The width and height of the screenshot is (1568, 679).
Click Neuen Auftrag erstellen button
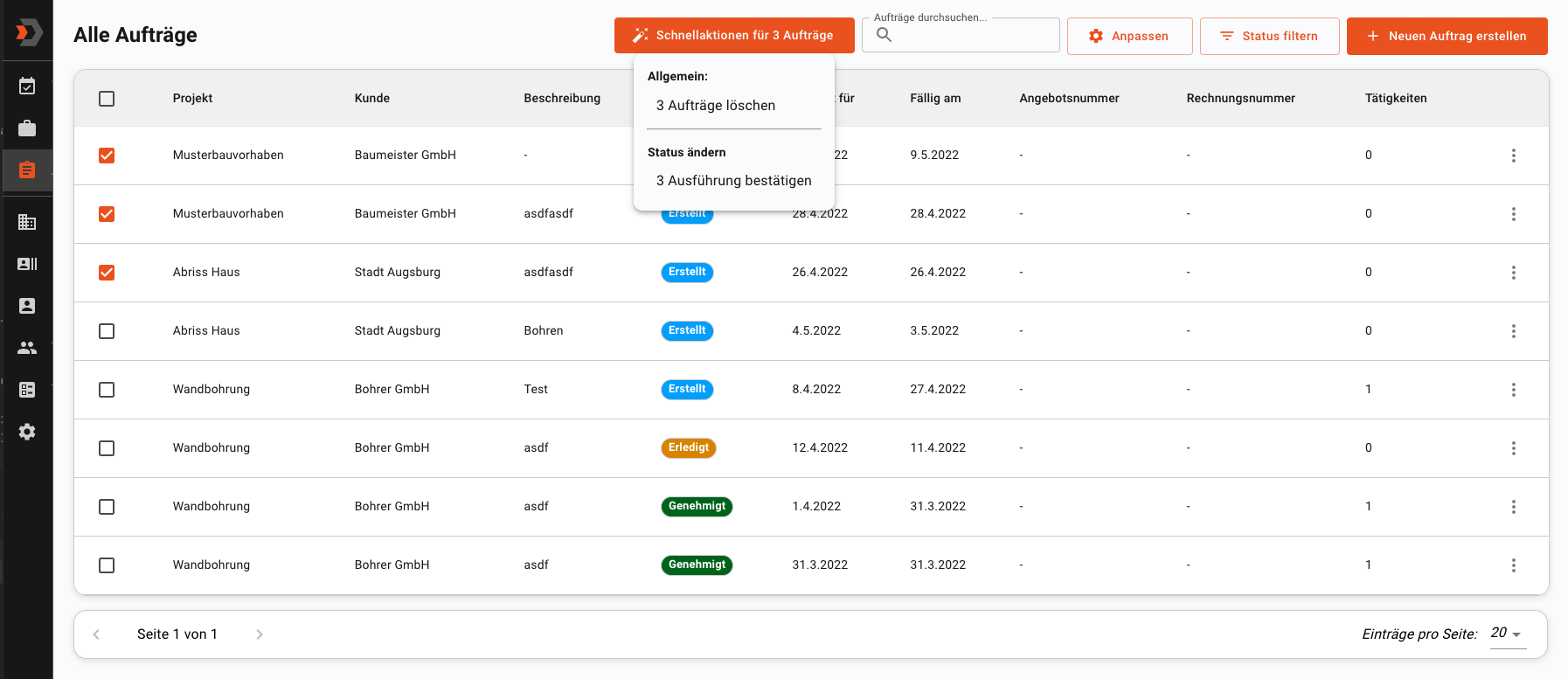point(1447,36)
